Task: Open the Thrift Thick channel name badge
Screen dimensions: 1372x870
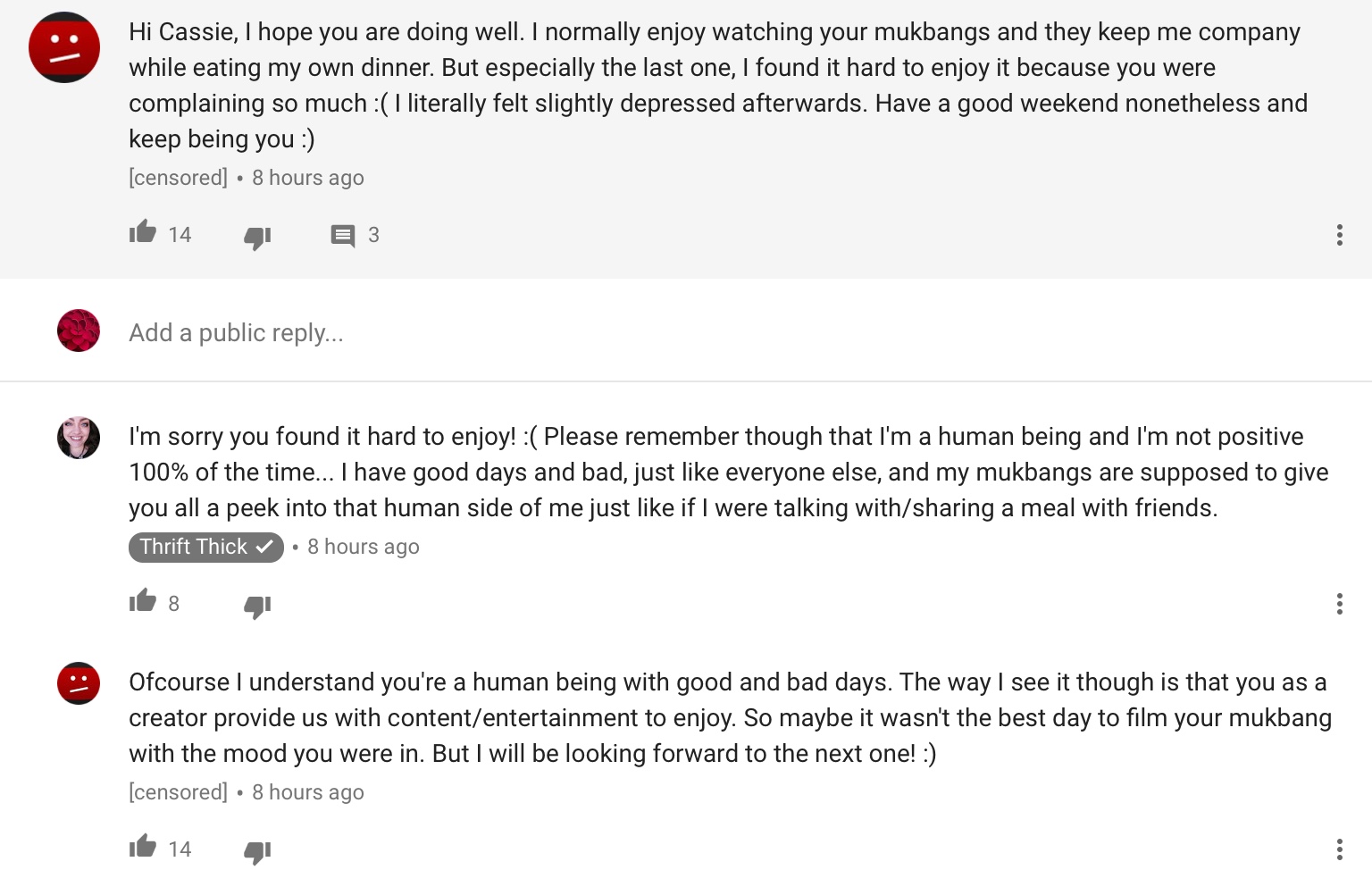Action: (x=205, y=547)
